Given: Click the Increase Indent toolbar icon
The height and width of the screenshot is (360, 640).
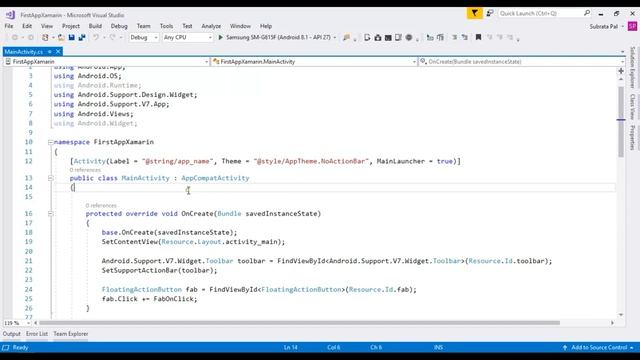Looking at the screenshot, I should pyautogui.click(x=440, y=38).
